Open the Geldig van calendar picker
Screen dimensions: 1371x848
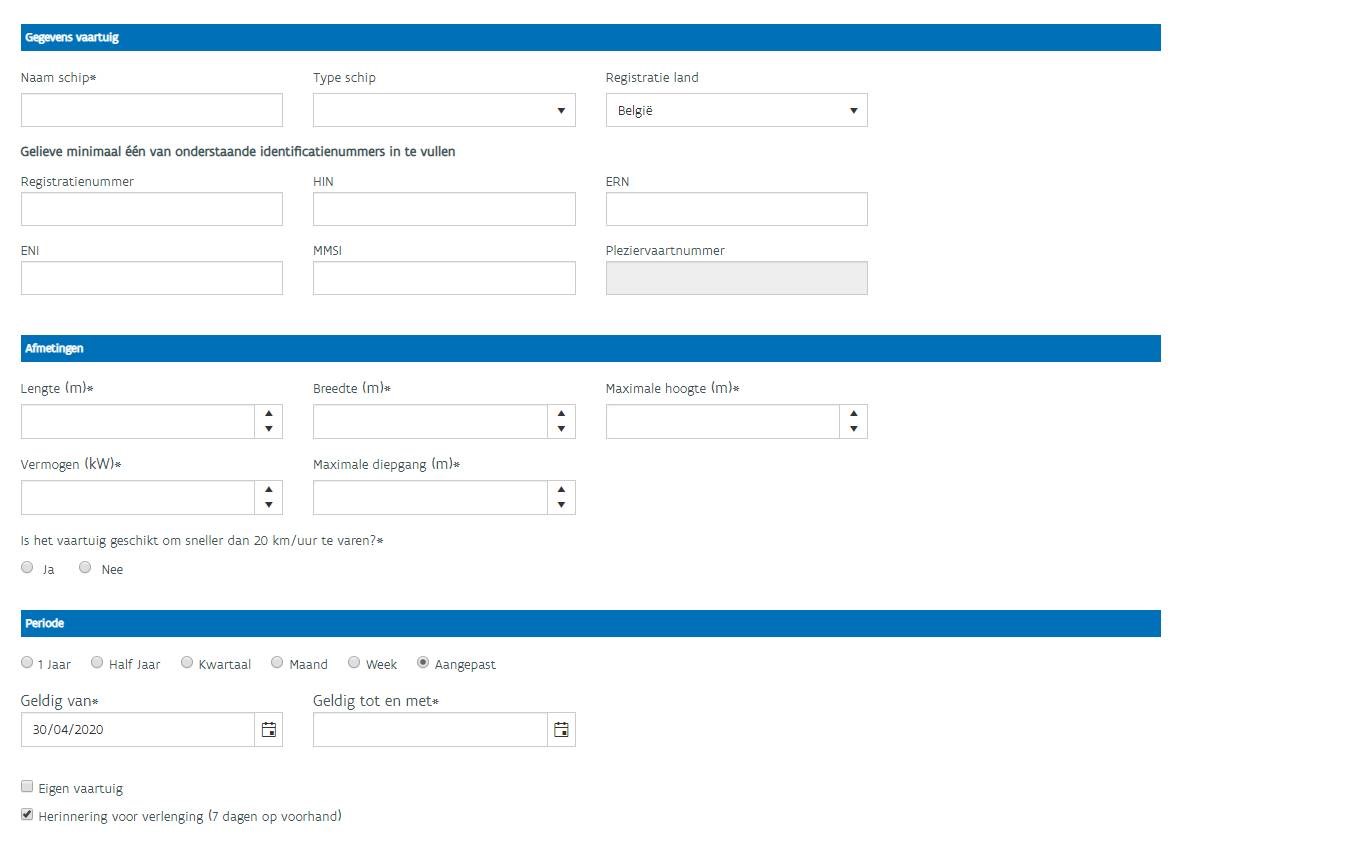268,730
